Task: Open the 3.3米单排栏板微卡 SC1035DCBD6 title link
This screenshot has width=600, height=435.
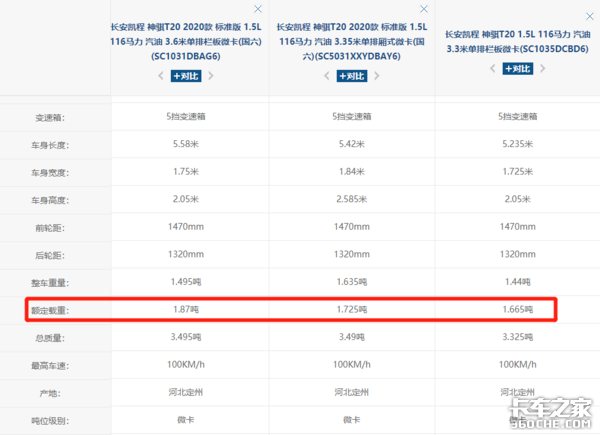Action: (x=518, y=41)
